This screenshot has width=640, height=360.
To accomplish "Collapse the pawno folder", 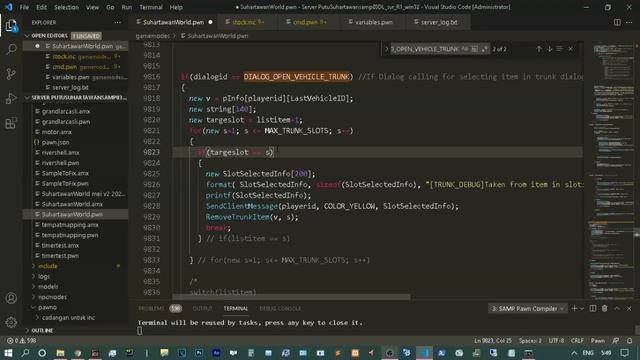I will [x=47, y=307].
